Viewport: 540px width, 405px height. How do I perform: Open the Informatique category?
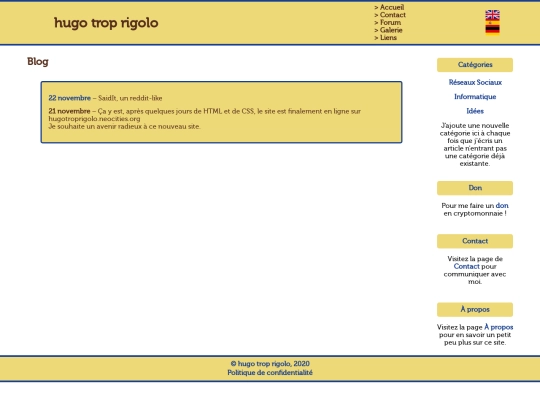(x=475, y=97)
